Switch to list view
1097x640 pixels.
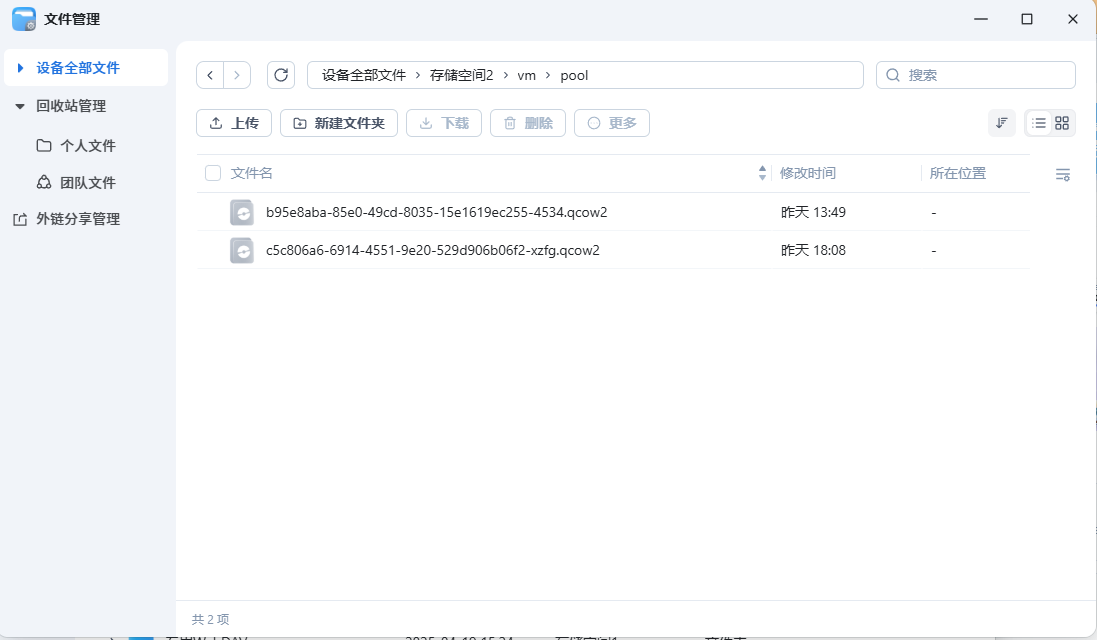pos(1039,123)
